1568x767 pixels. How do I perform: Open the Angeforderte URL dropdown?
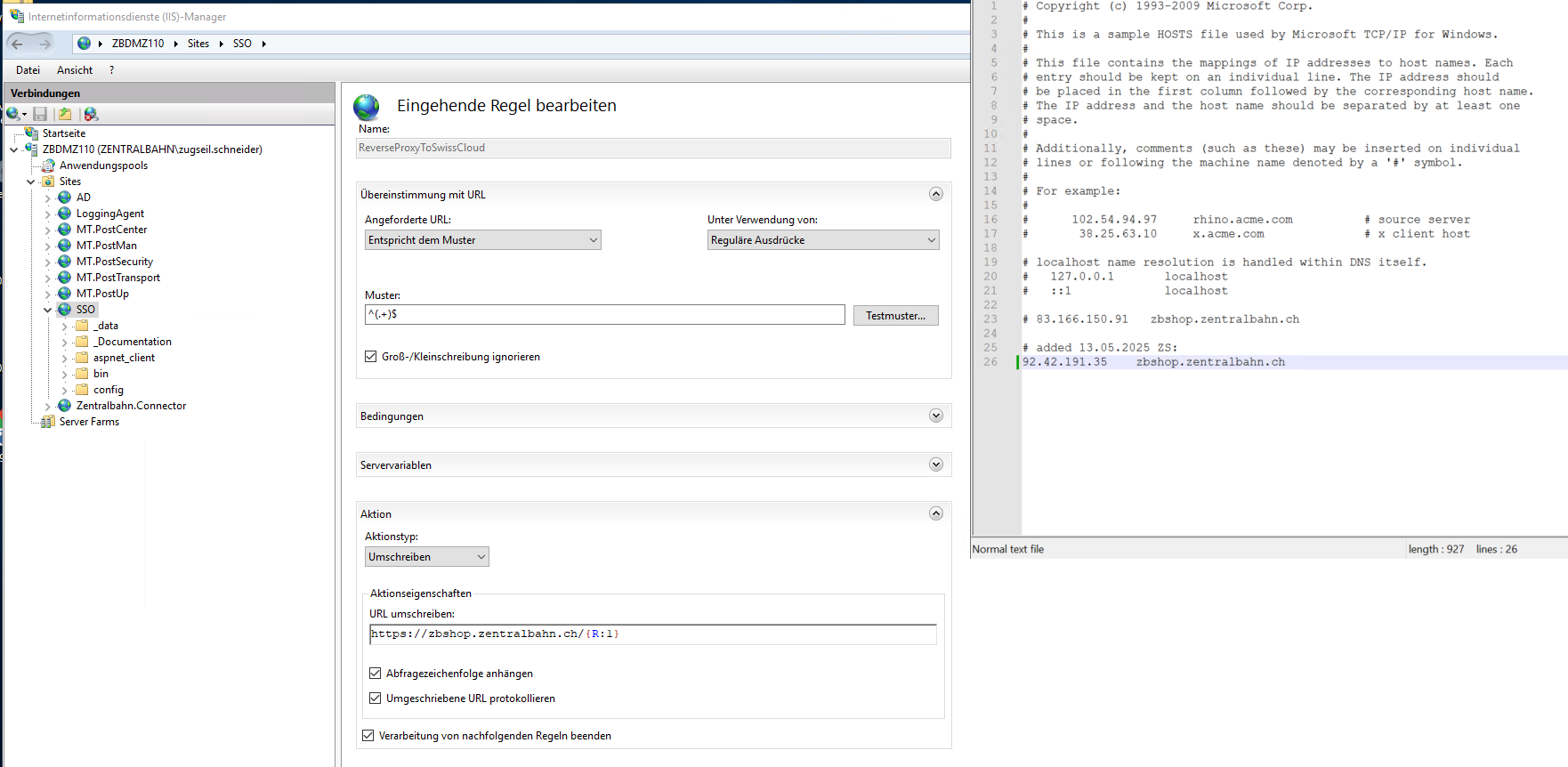click(x=482, y=240)
